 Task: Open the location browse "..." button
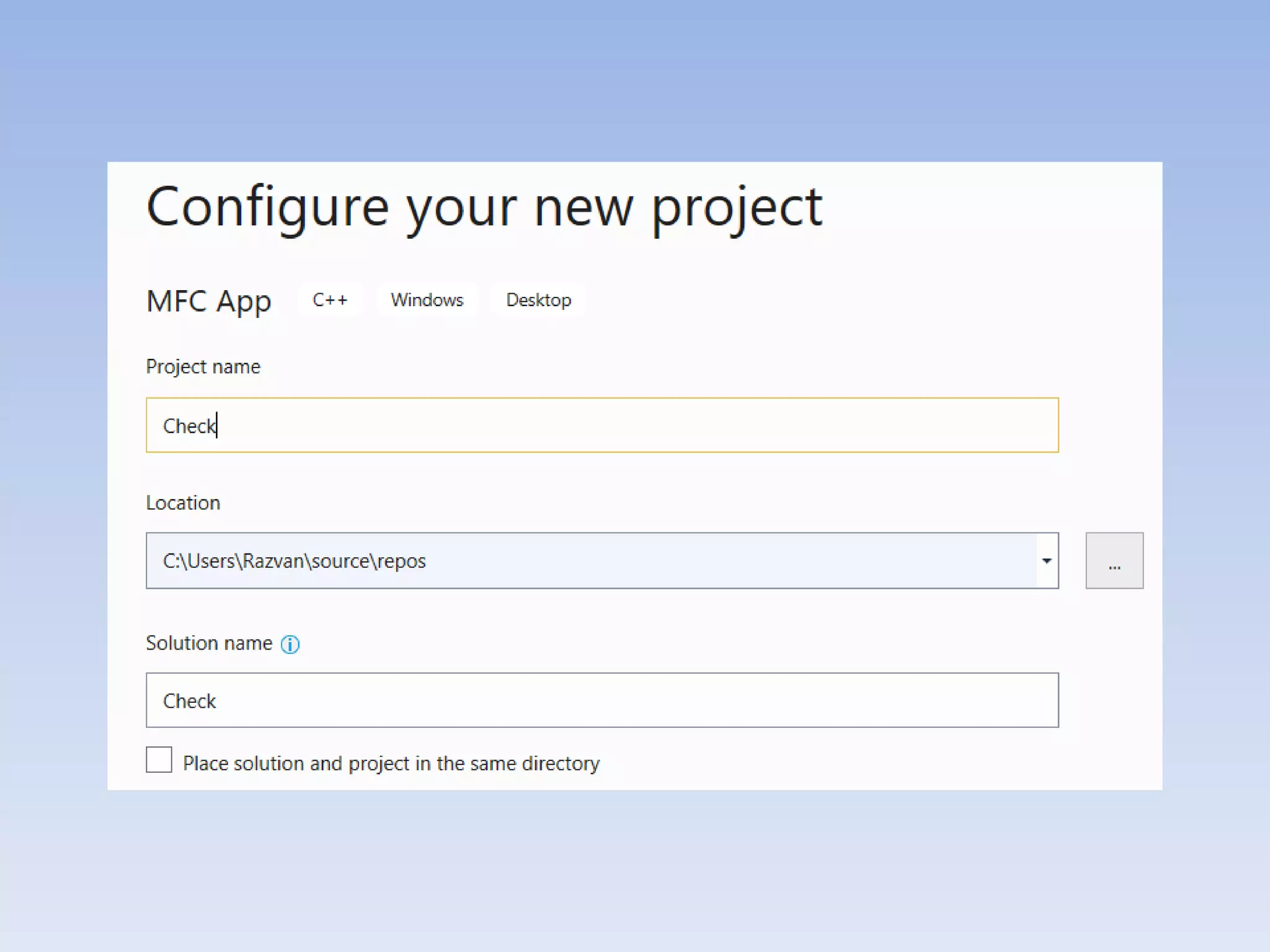click(x=1114, y=560)
